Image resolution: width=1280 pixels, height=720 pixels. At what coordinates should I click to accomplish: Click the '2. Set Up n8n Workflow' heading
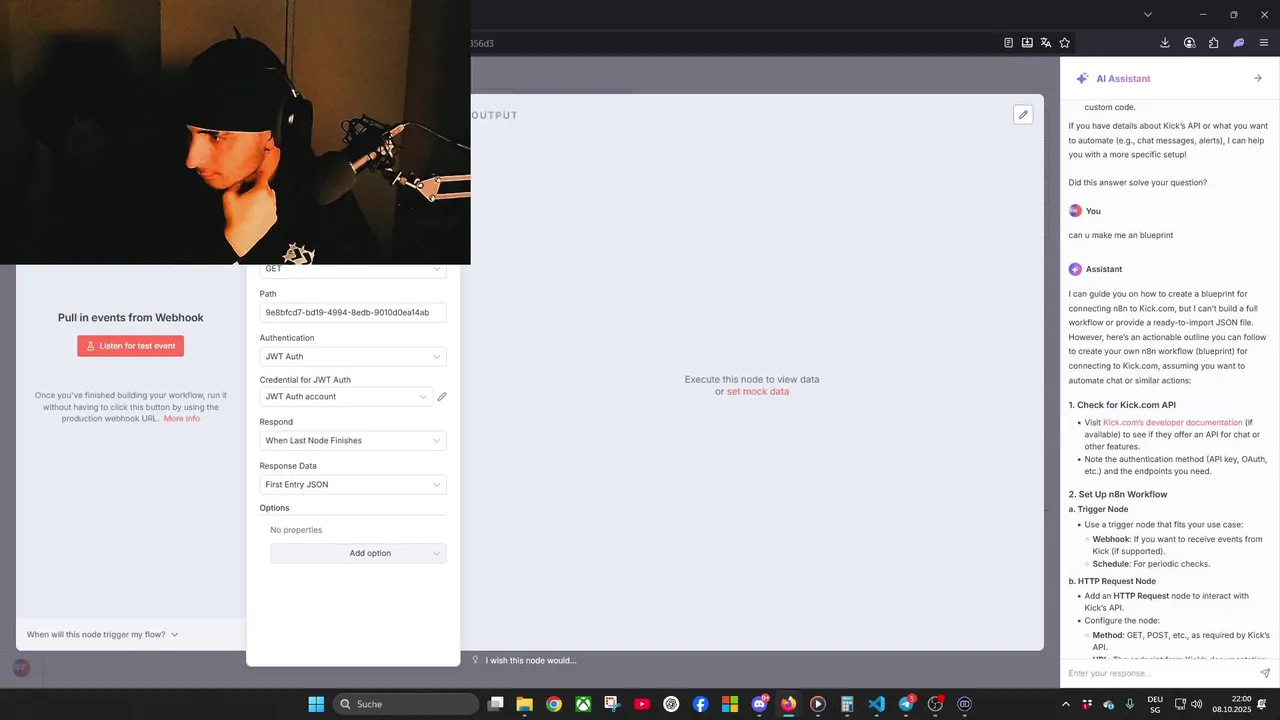pos(1118,494)
